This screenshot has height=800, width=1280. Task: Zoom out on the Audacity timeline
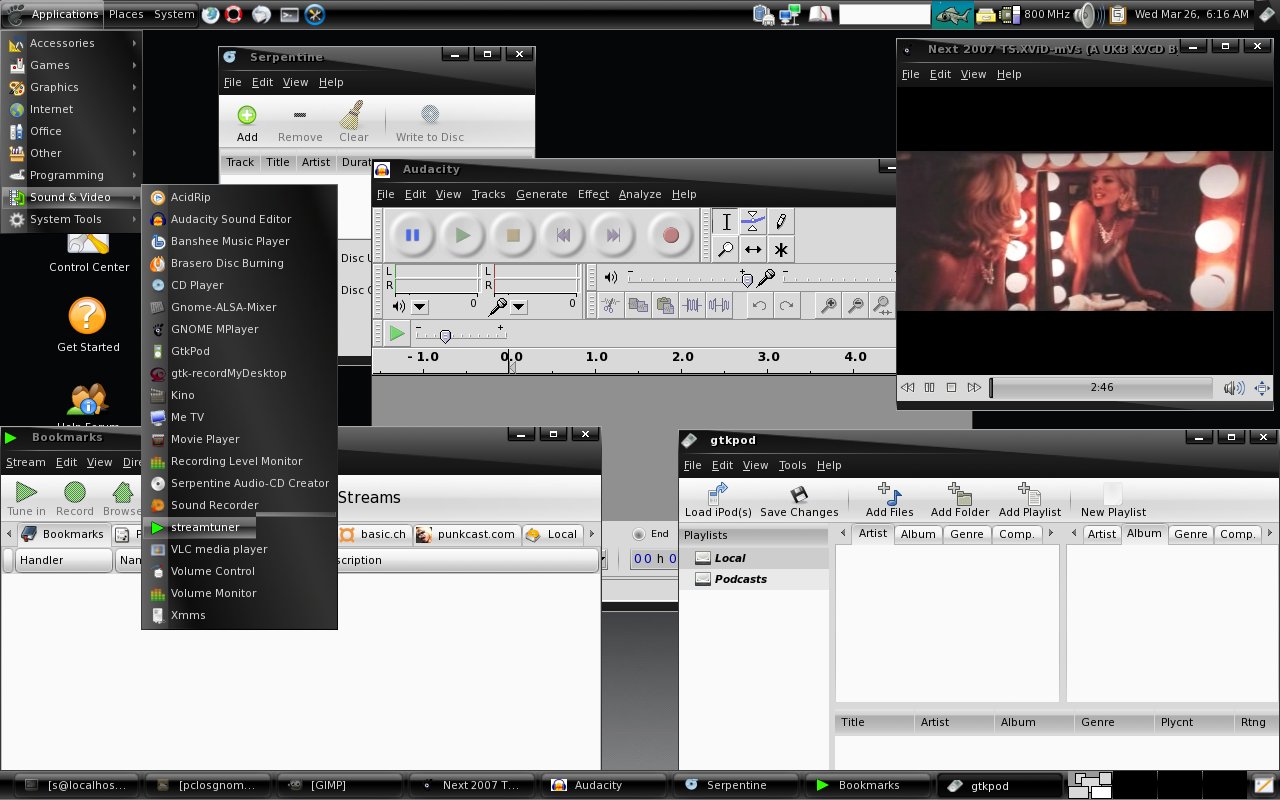click(x=855, y=306)
